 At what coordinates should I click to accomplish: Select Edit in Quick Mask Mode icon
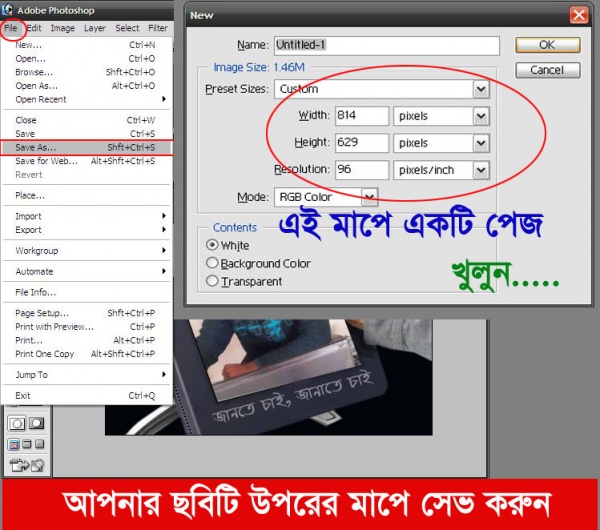tap(36, 424)
